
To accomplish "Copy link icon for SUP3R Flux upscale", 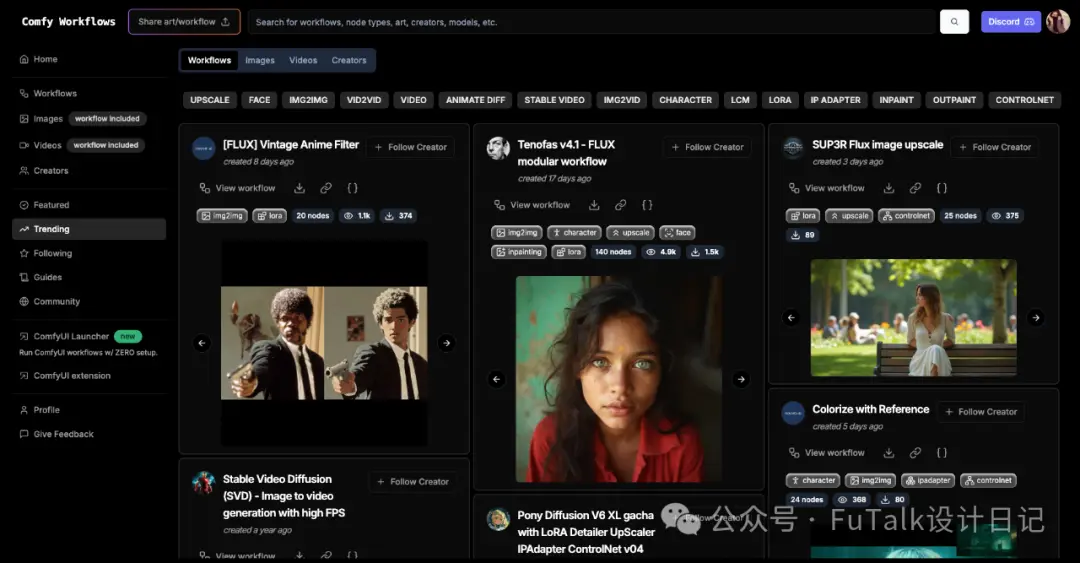I will [x=915, y=188].
